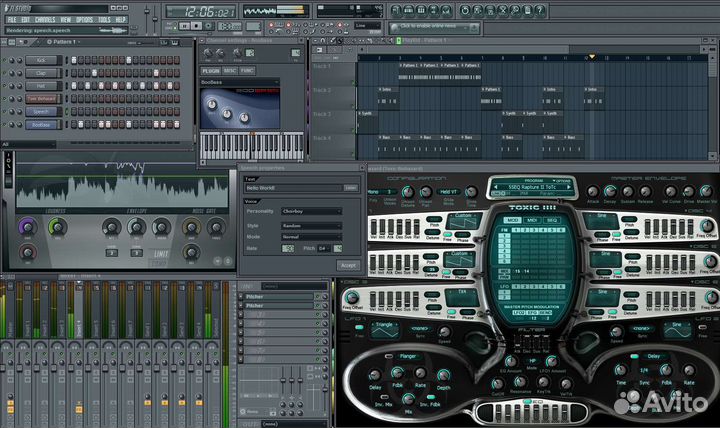Screen dimensions: 720x428
Task: Open the CHANNELS menu
Action: point(45,20)
